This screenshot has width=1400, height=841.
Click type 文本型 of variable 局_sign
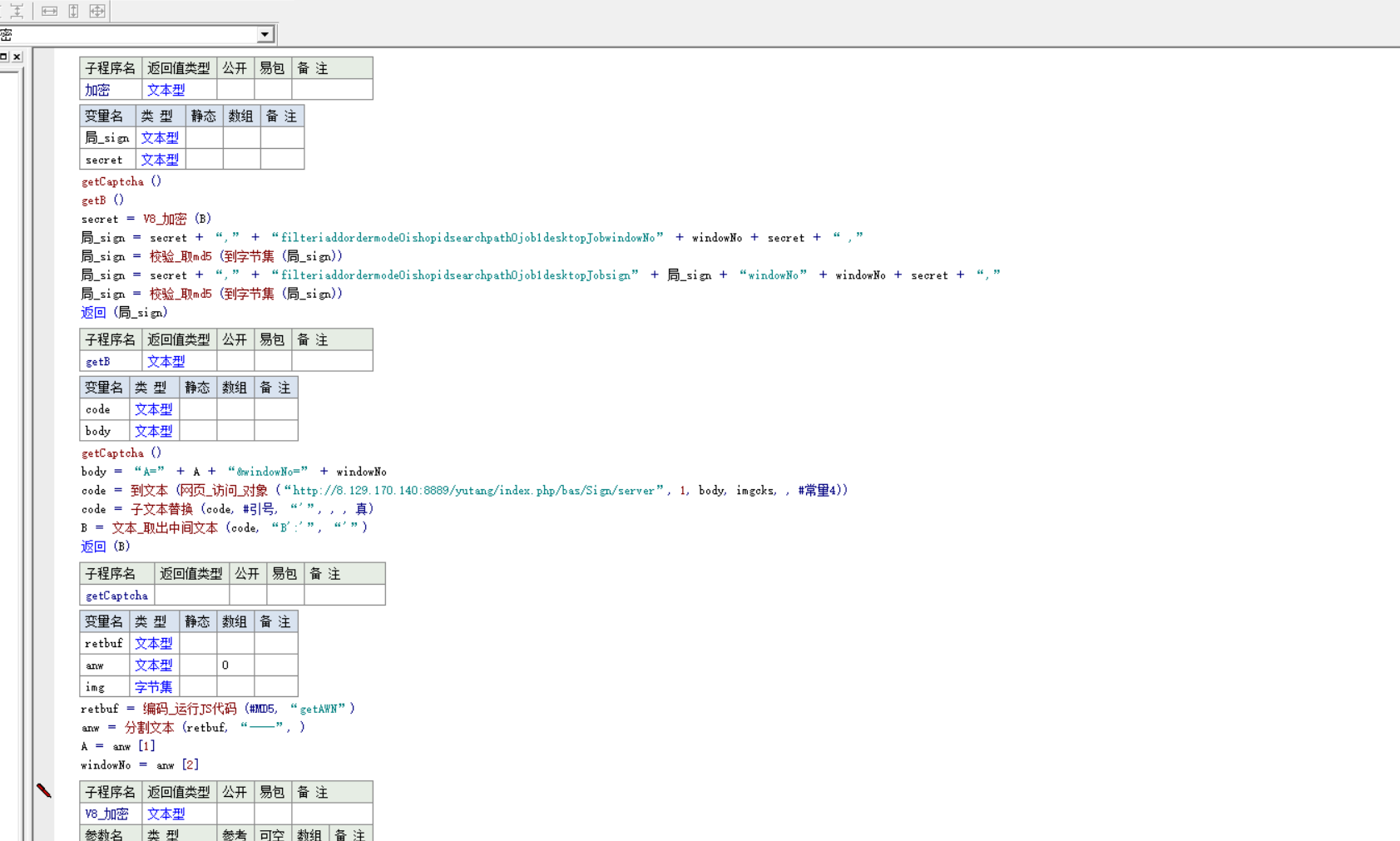[161, 138]
